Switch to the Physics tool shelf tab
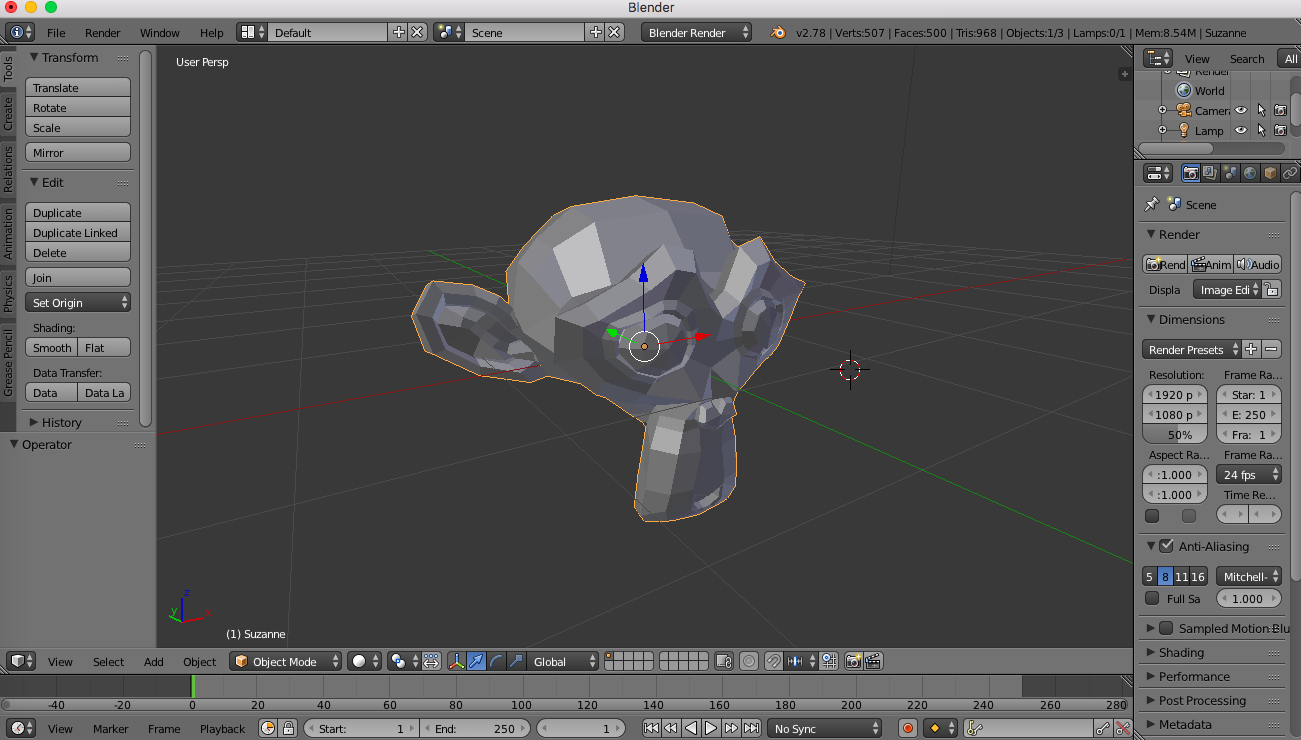This screenshot has width=1301, height=740. tap(9, 294)
